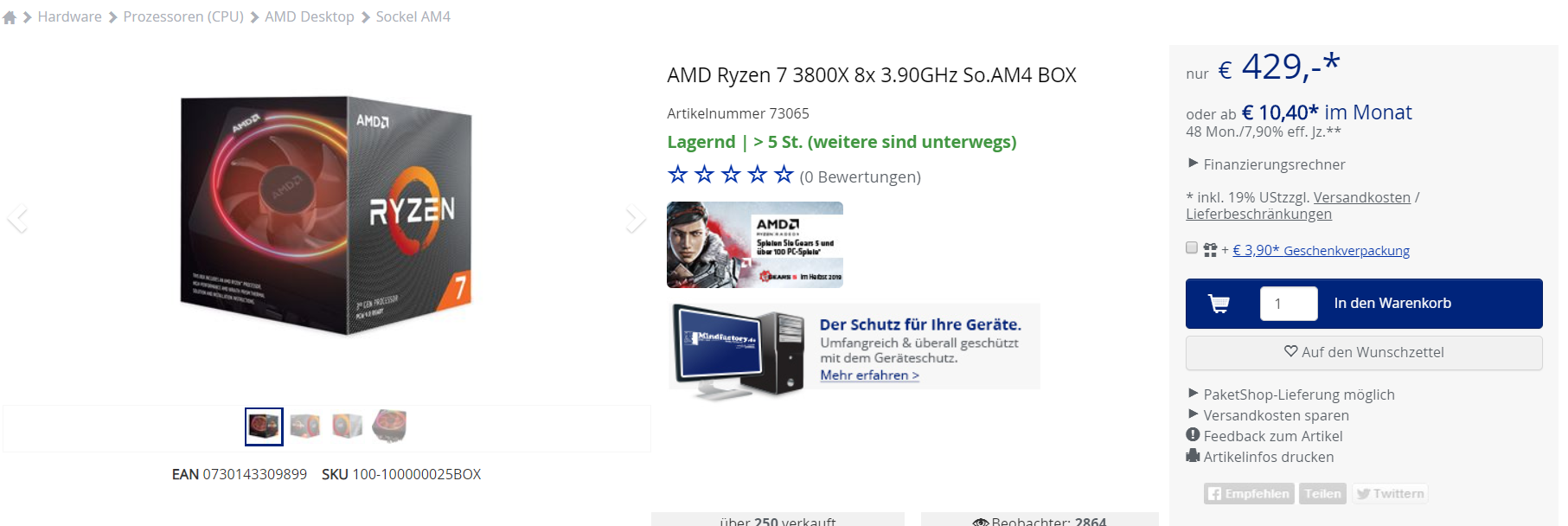The image size is (1568, 526).
Task: Open Hardware breadcrumb link
Action: (x=69, y=16)
